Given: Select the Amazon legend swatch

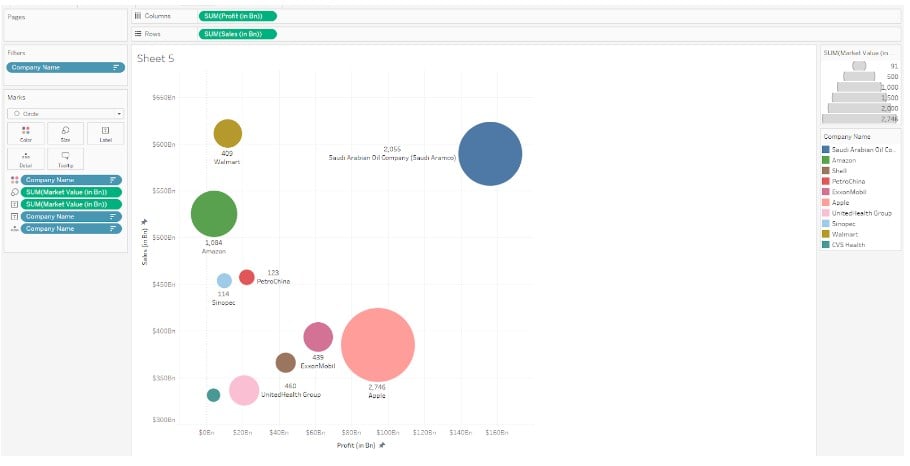Looking at the screenshot, I should [x=826, y=160].
